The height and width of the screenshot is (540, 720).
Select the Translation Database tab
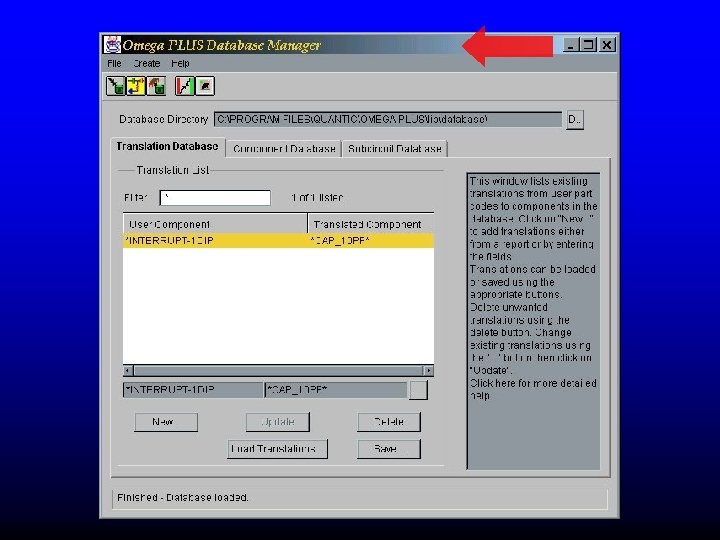(x=168, y=146)
